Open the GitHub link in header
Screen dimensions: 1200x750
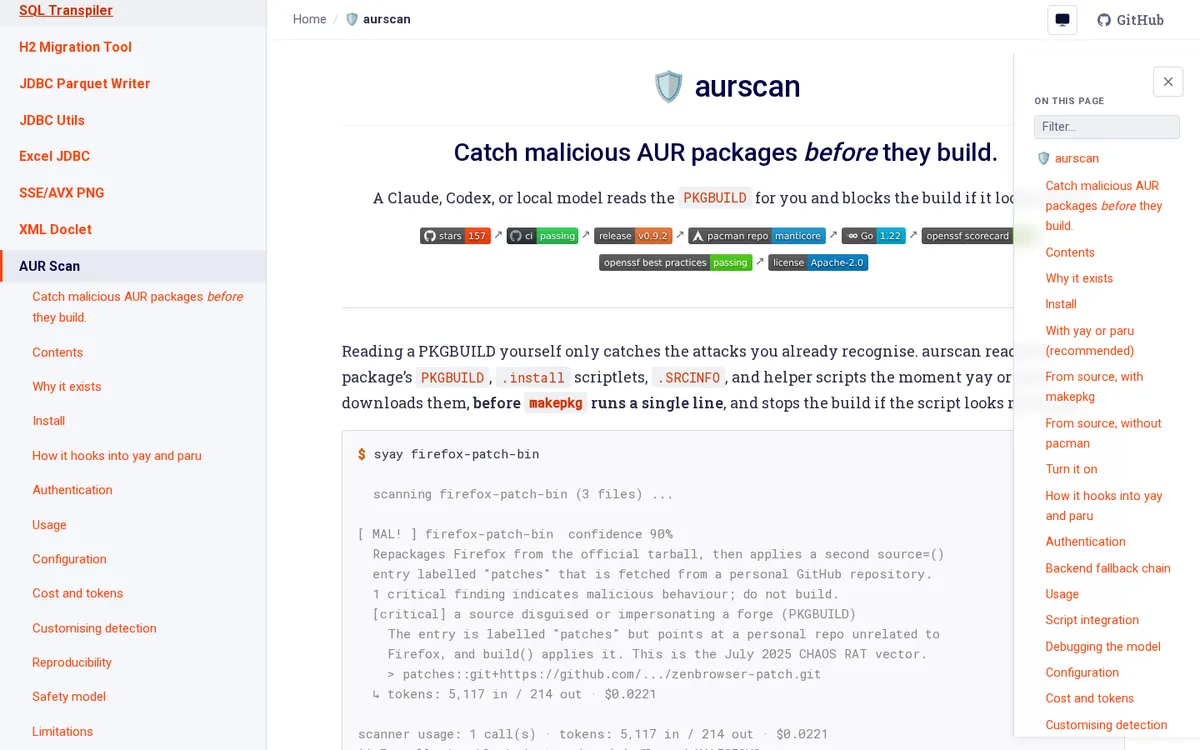tap(1130, 20)
